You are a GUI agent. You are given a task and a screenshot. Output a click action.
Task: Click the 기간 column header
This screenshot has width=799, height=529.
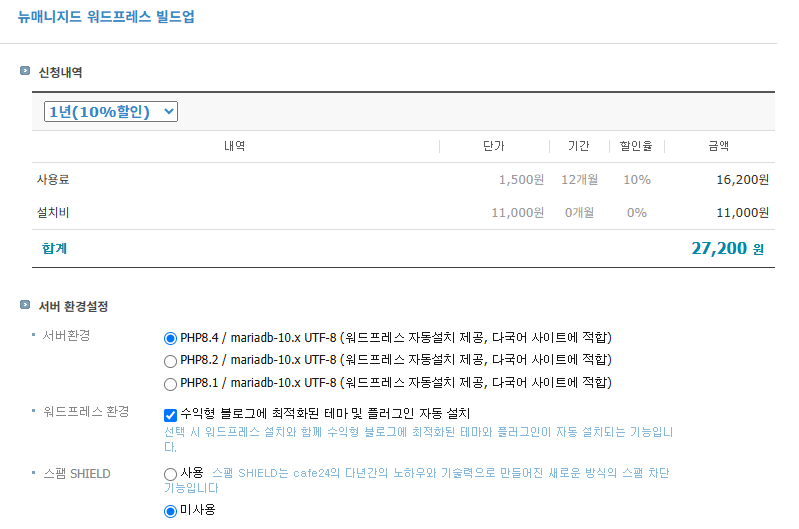tap(579, 146)
